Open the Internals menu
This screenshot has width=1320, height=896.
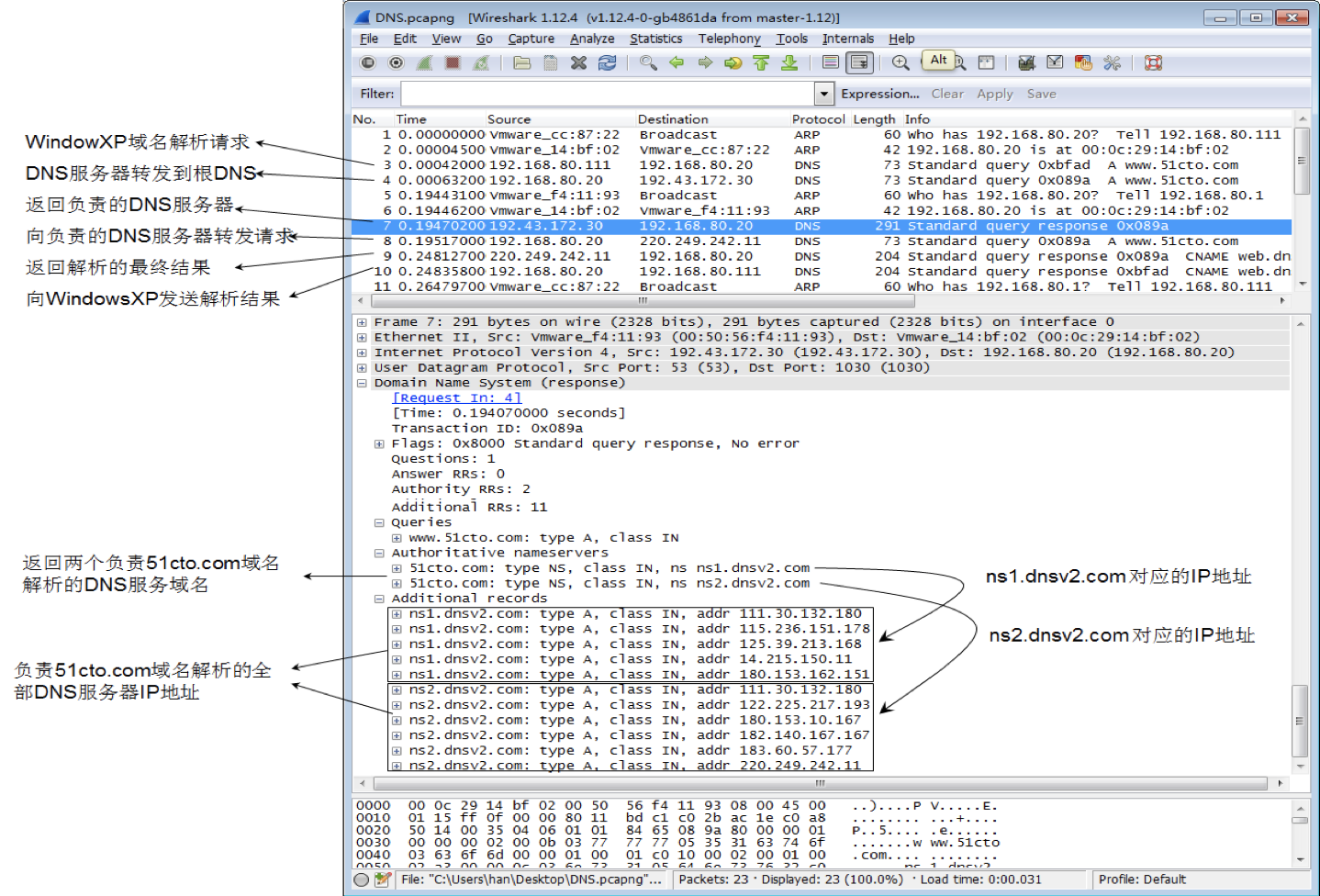[x=848, y=39]
